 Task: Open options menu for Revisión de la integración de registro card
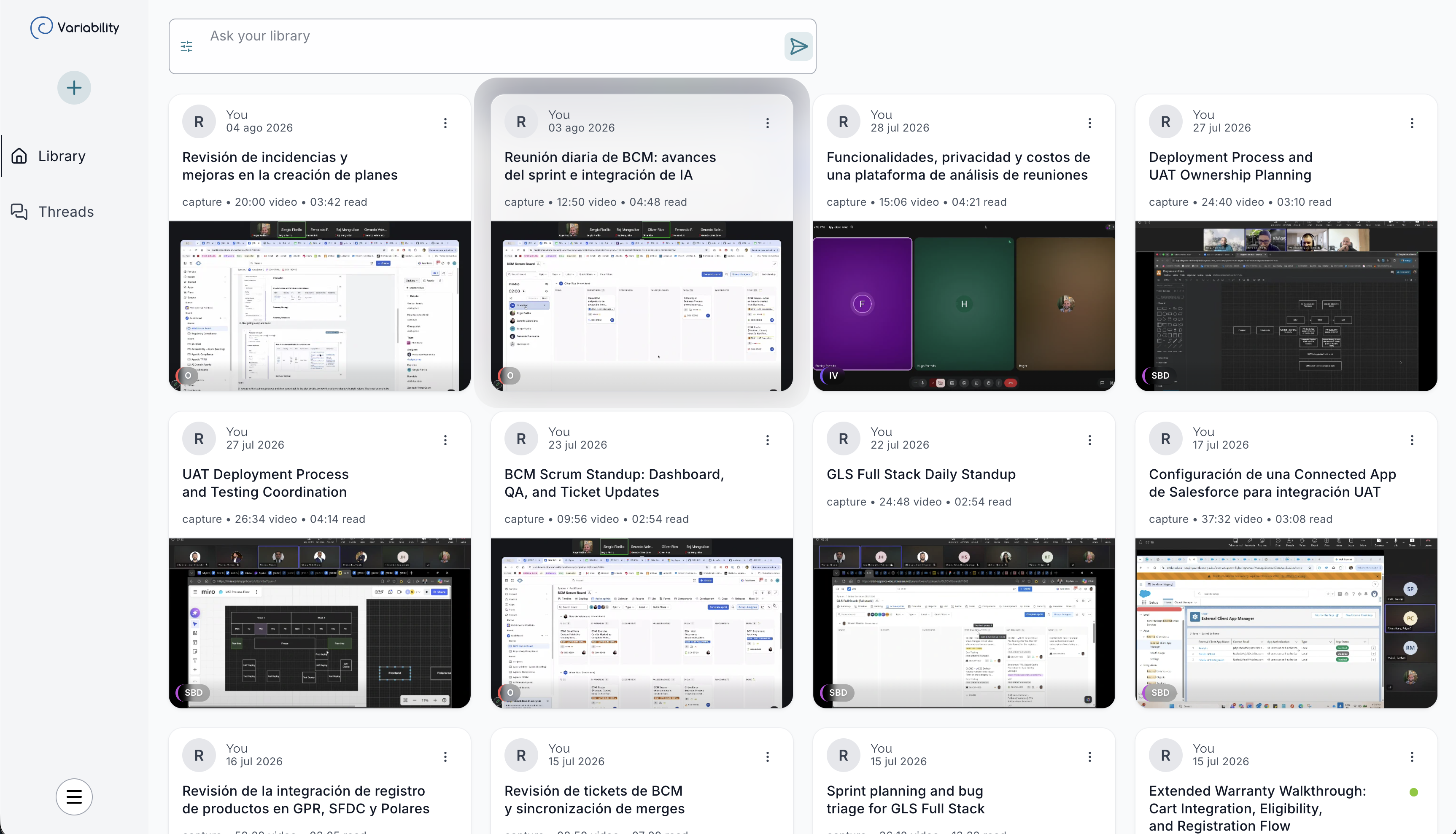[x=445, y=757]
